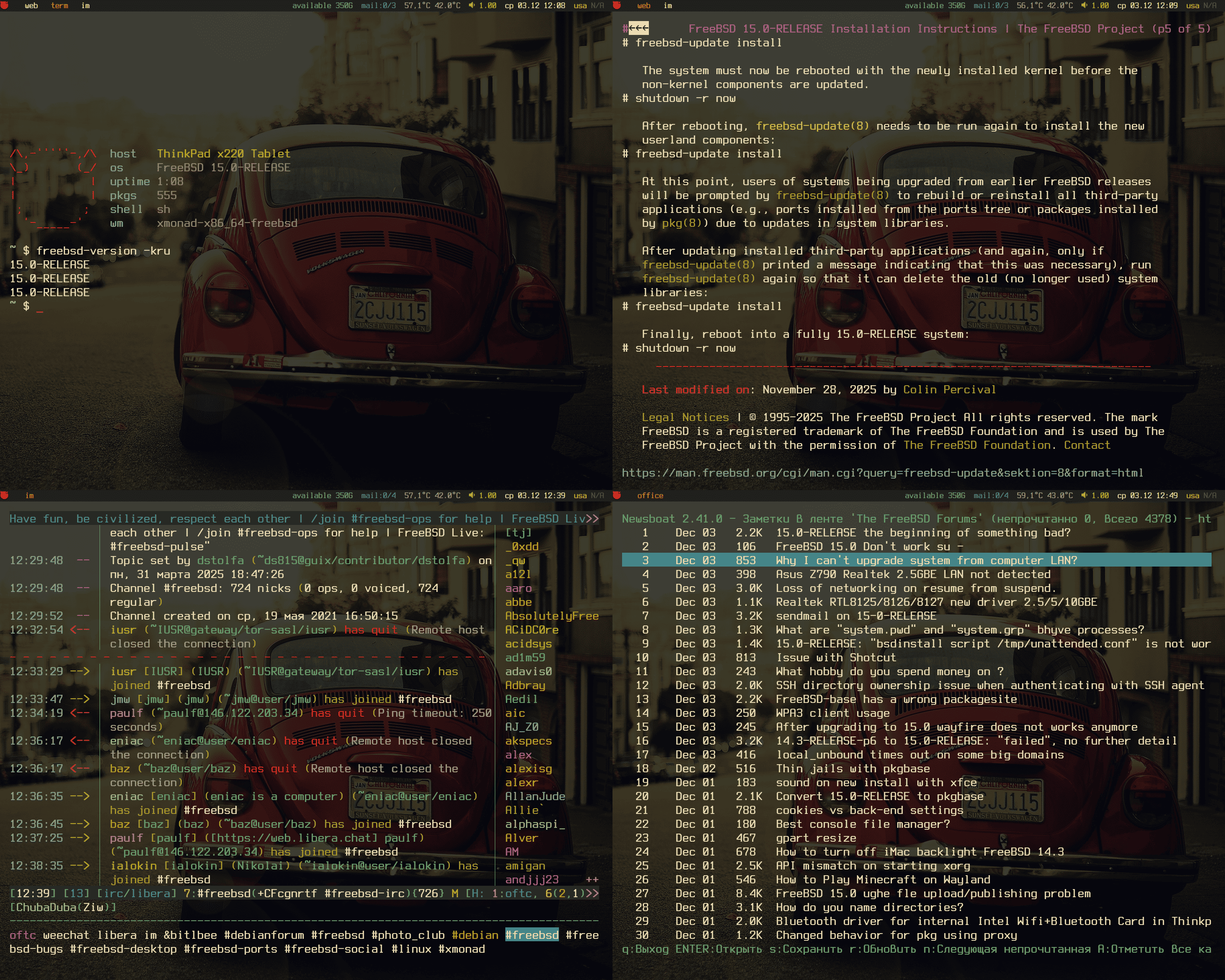1225x980 pixels.
Task: Open 'Convert 15.0-RELEASE to pkgbase' article
Action: tap(880, 797)
